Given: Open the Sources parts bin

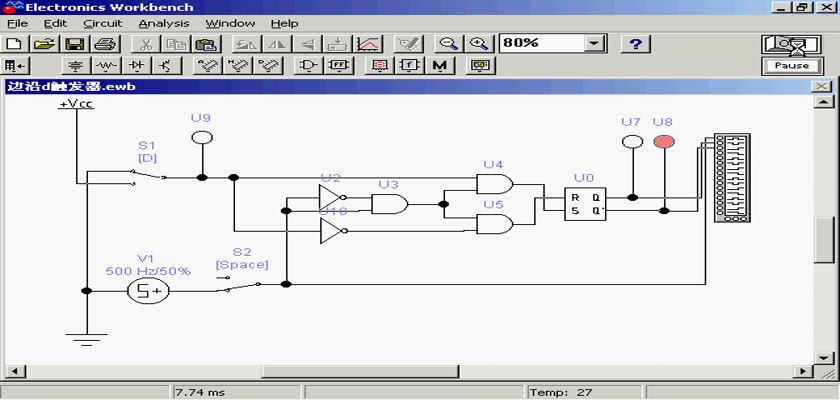Looking at the screenshot, I should tap(77, 66).
